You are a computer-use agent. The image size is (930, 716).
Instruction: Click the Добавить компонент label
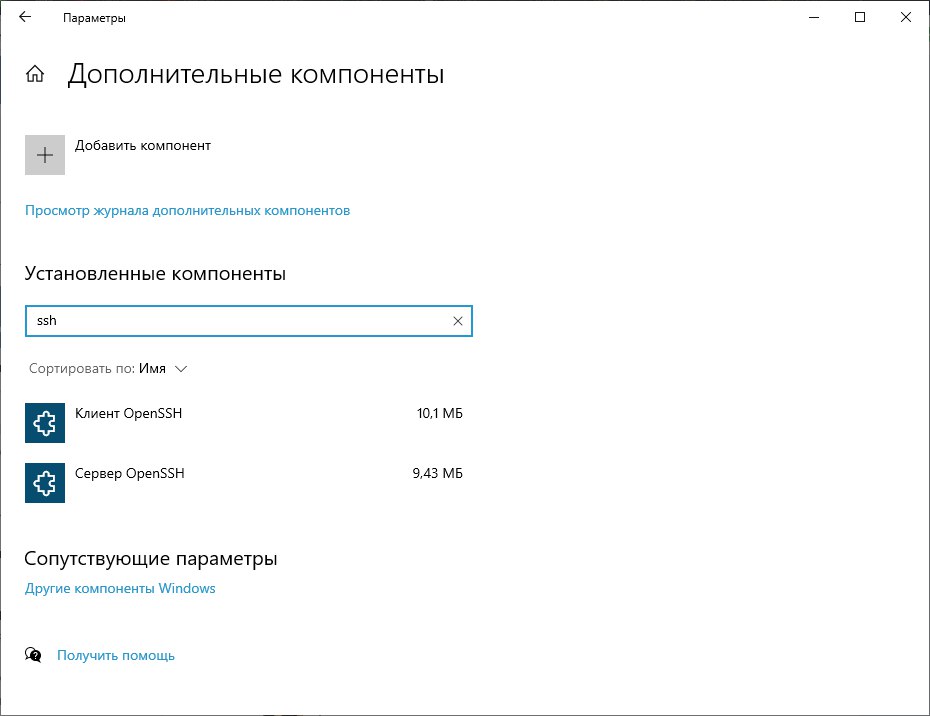click(x=142, y=145)
